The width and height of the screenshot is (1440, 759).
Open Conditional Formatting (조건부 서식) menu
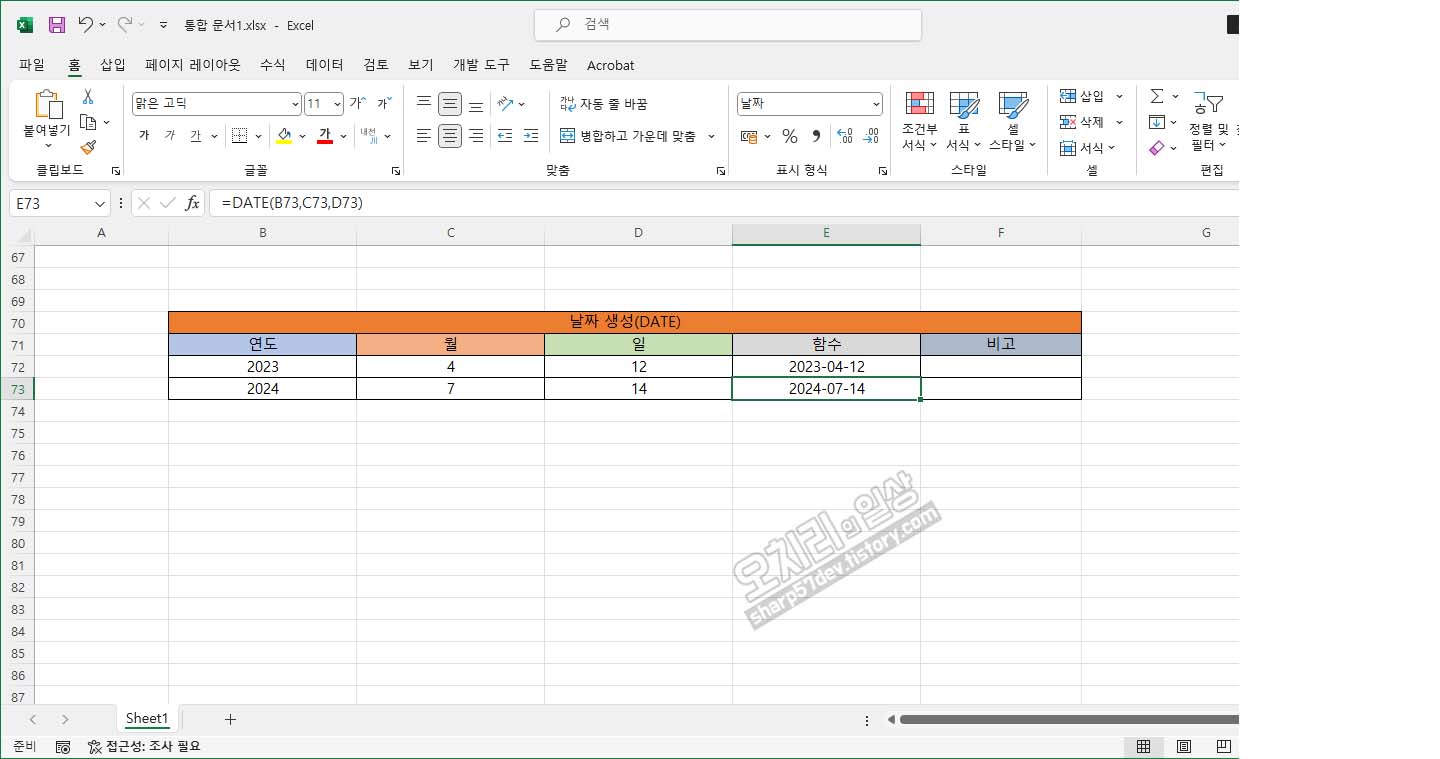pos(919,121)
